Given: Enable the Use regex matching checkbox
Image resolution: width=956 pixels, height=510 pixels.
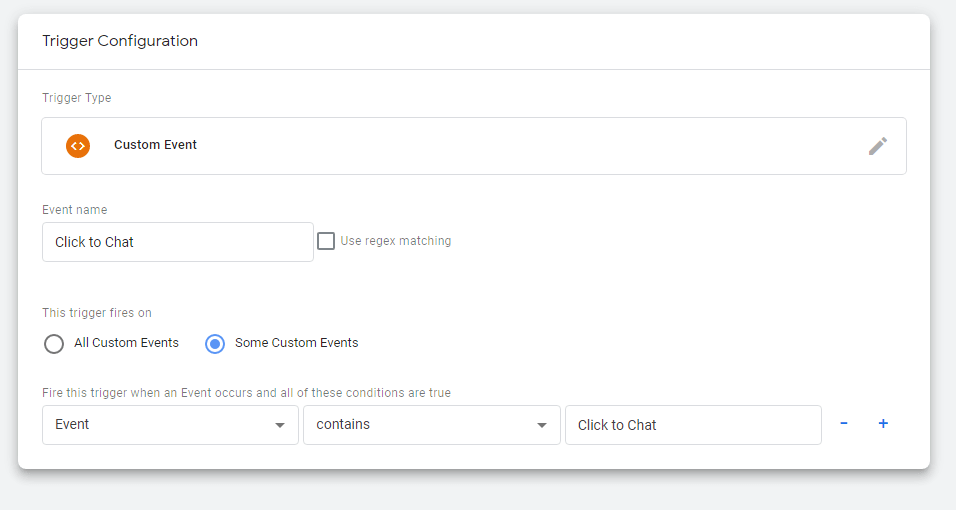Looking at the screenshot, I should click(326, 241).
